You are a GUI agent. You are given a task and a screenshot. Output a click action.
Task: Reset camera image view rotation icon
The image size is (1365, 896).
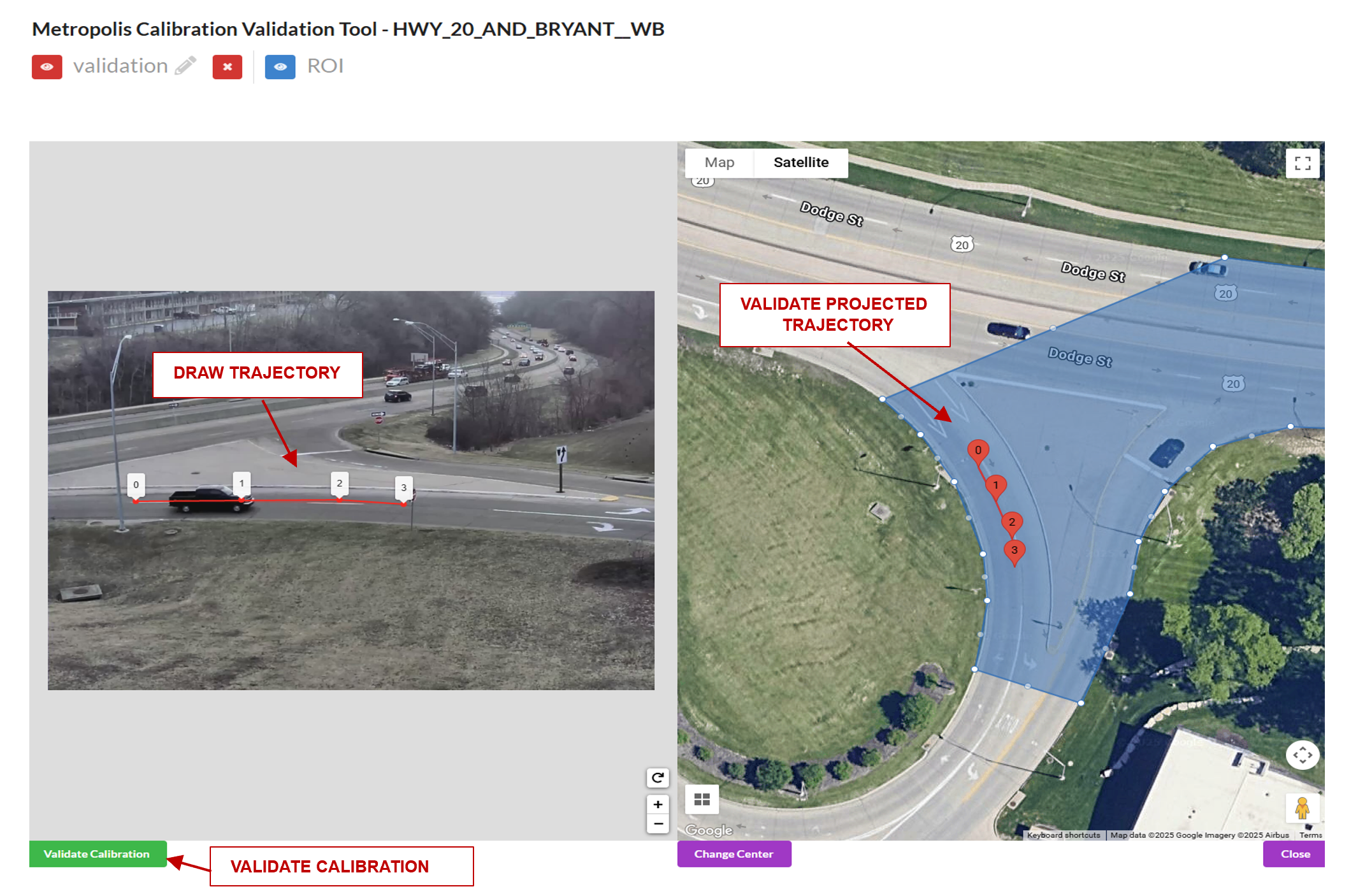(658, 777)
